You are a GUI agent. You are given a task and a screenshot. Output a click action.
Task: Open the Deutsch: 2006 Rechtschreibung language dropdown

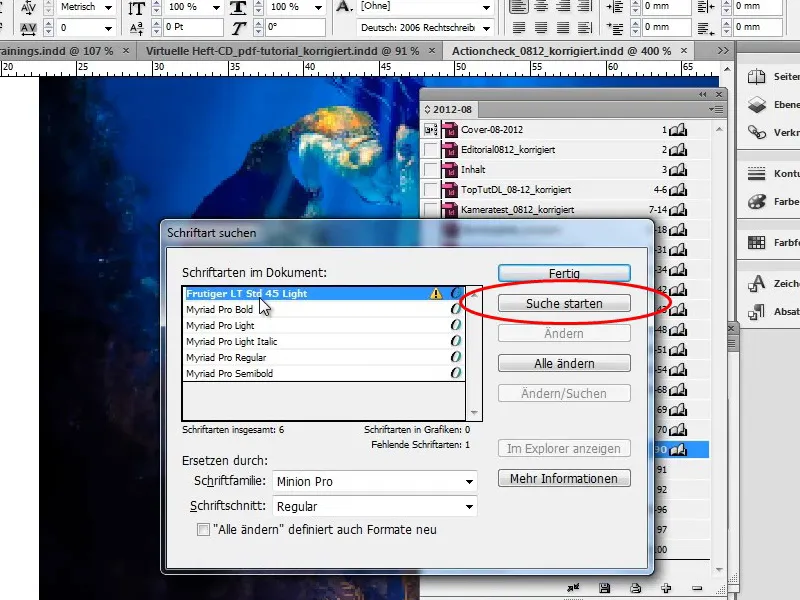pyautogui.click(x=486, y=28)
